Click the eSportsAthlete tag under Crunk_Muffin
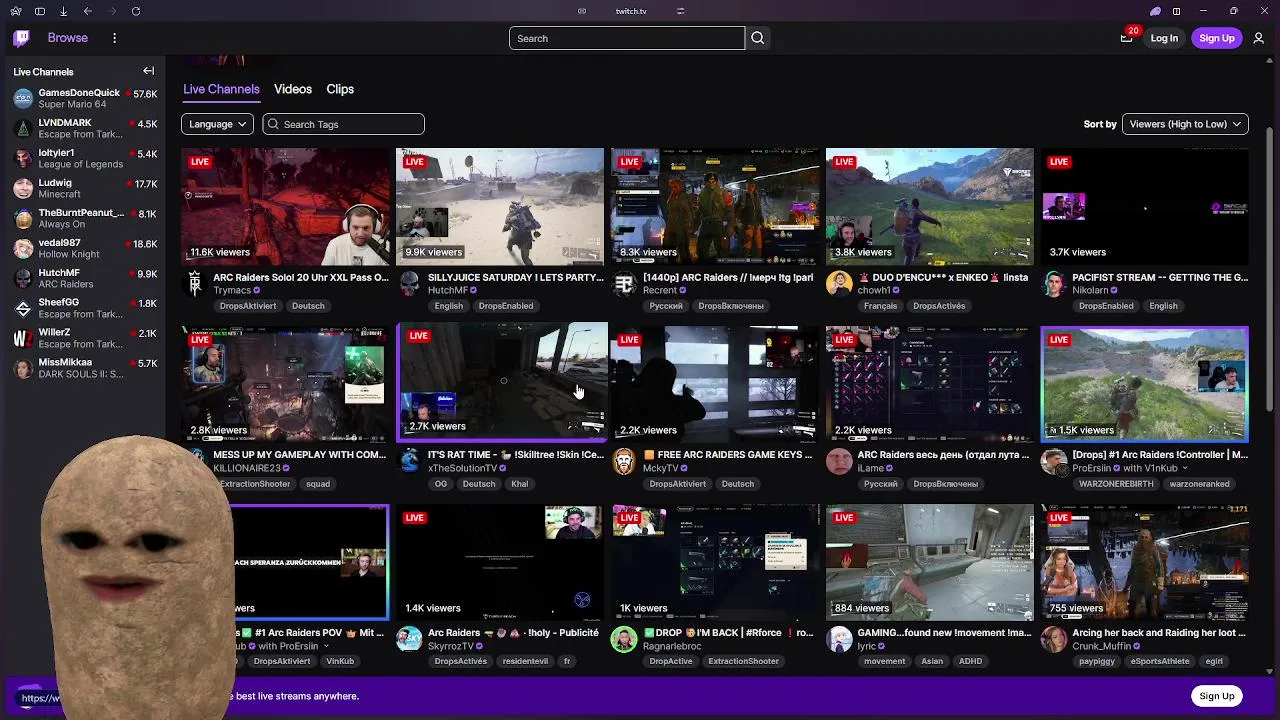 [x=1160, y=661]
